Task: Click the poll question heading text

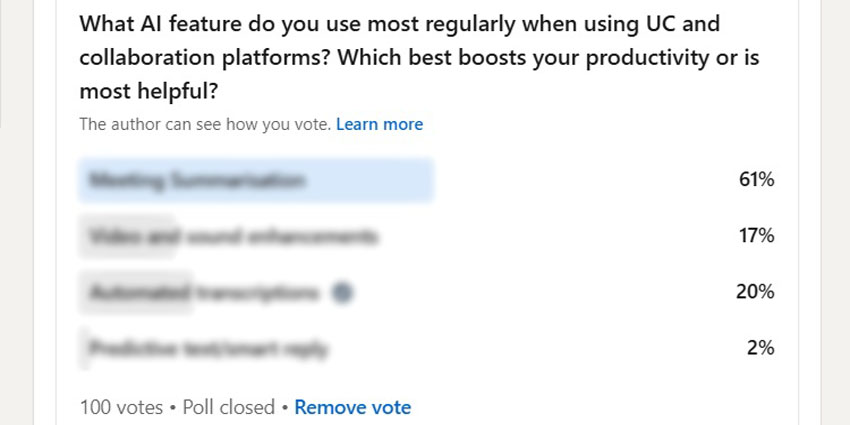Action: [420, 57]
